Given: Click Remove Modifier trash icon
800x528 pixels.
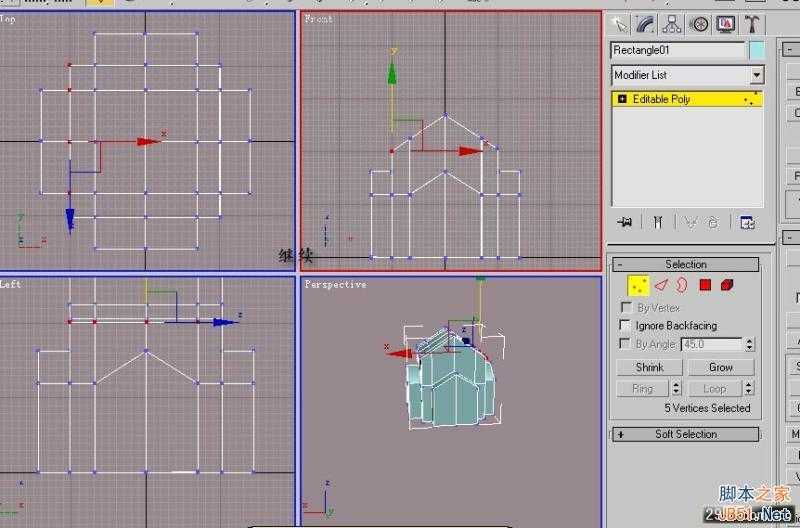Looking at the screenshot, I should point(713,222).
